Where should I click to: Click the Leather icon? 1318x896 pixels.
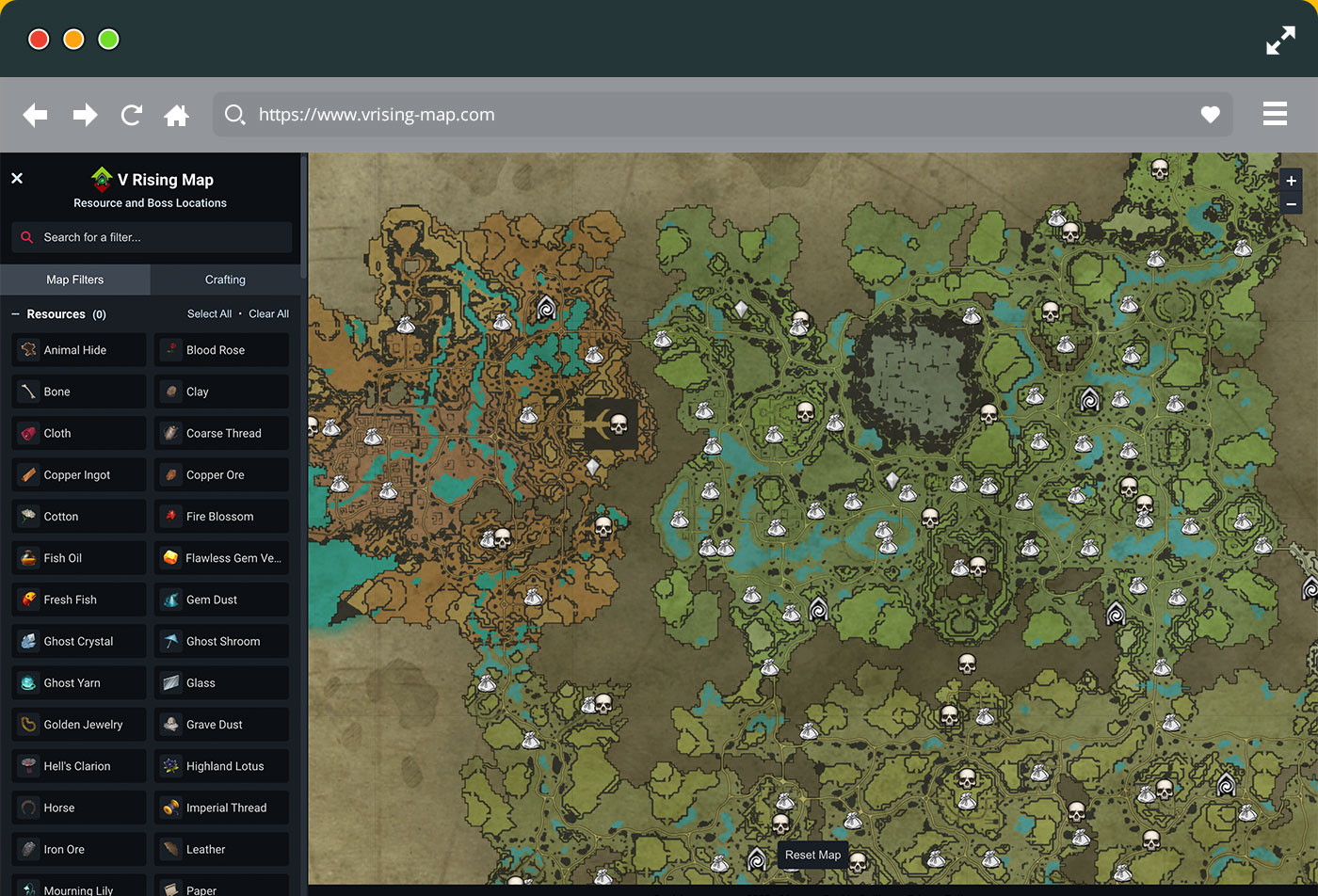coord(170,849)
